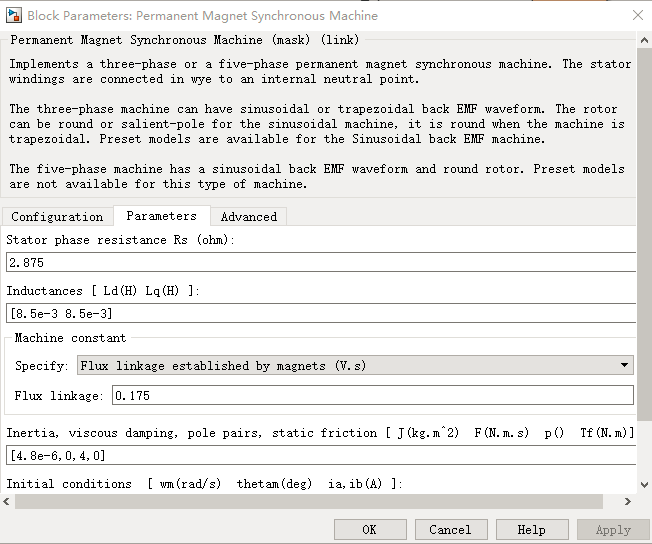Edit the inertia, damping, pole pairs field
Viewport: 652px width, 544px height.
[x=321, y=455]
